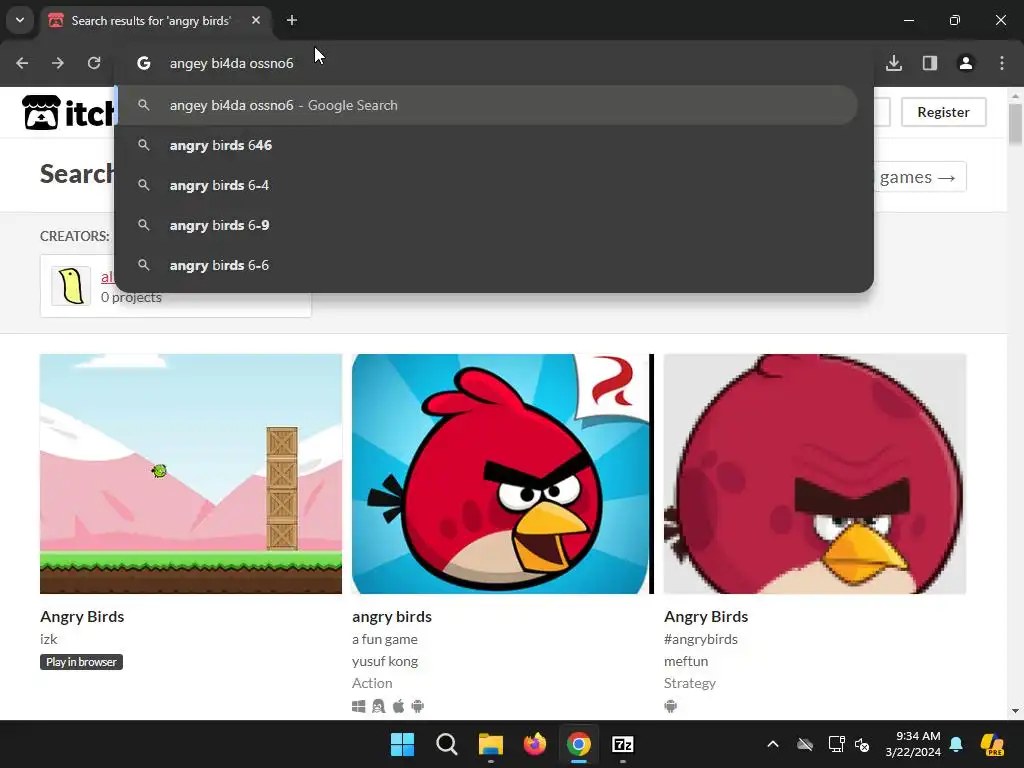Open File Explorer from taskbar
The image size is (1024, 768).
[490, 744]
